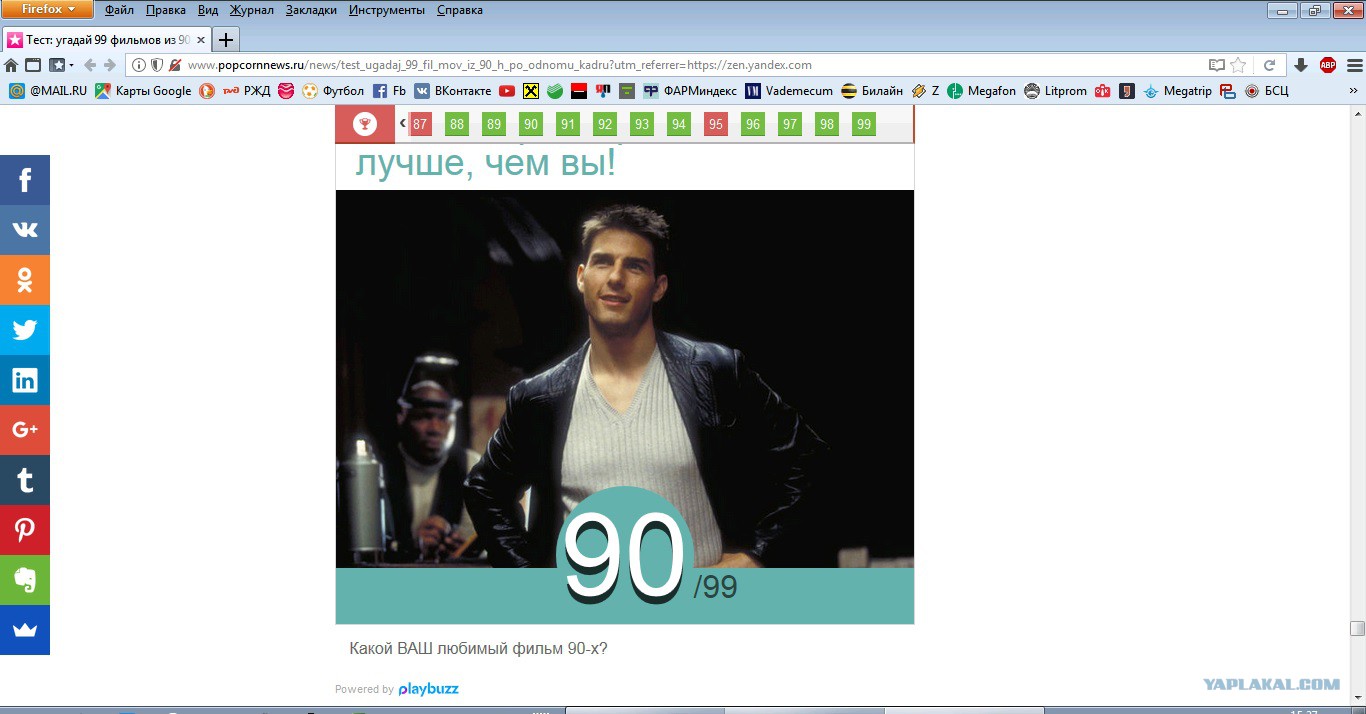Open the downloads arrow panel
This screenshot has width=1366, height=714.
click(x=1301, y=65)
